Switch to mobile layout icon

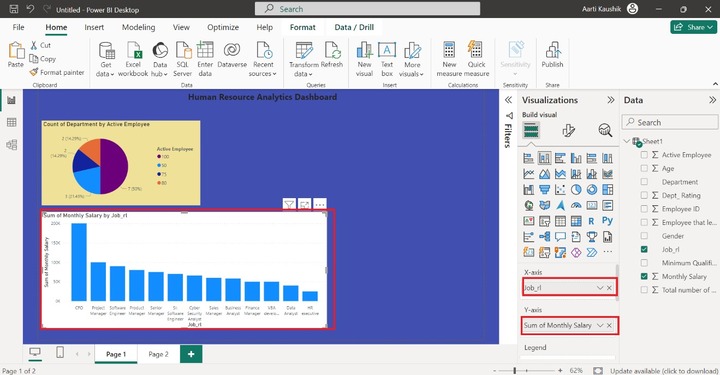[60, 353]
